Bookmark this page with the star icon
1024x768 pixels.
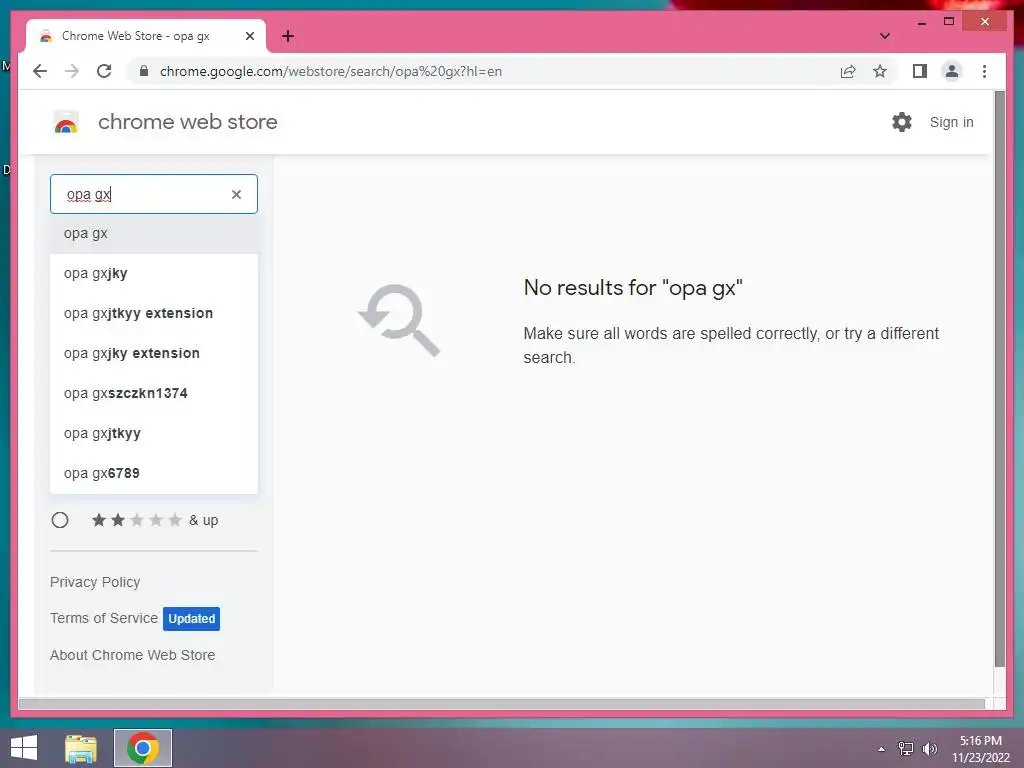point(880,71)
